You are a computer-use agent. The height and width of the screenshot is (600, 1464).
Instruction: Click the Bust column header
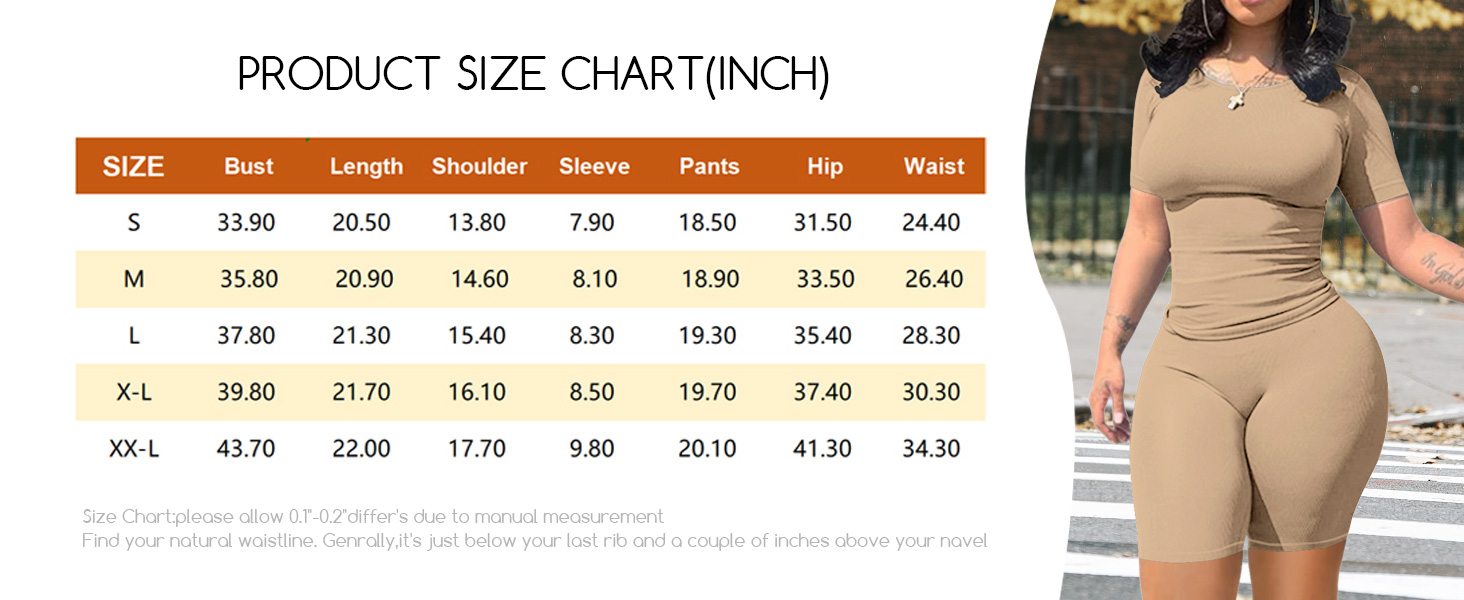249,167
